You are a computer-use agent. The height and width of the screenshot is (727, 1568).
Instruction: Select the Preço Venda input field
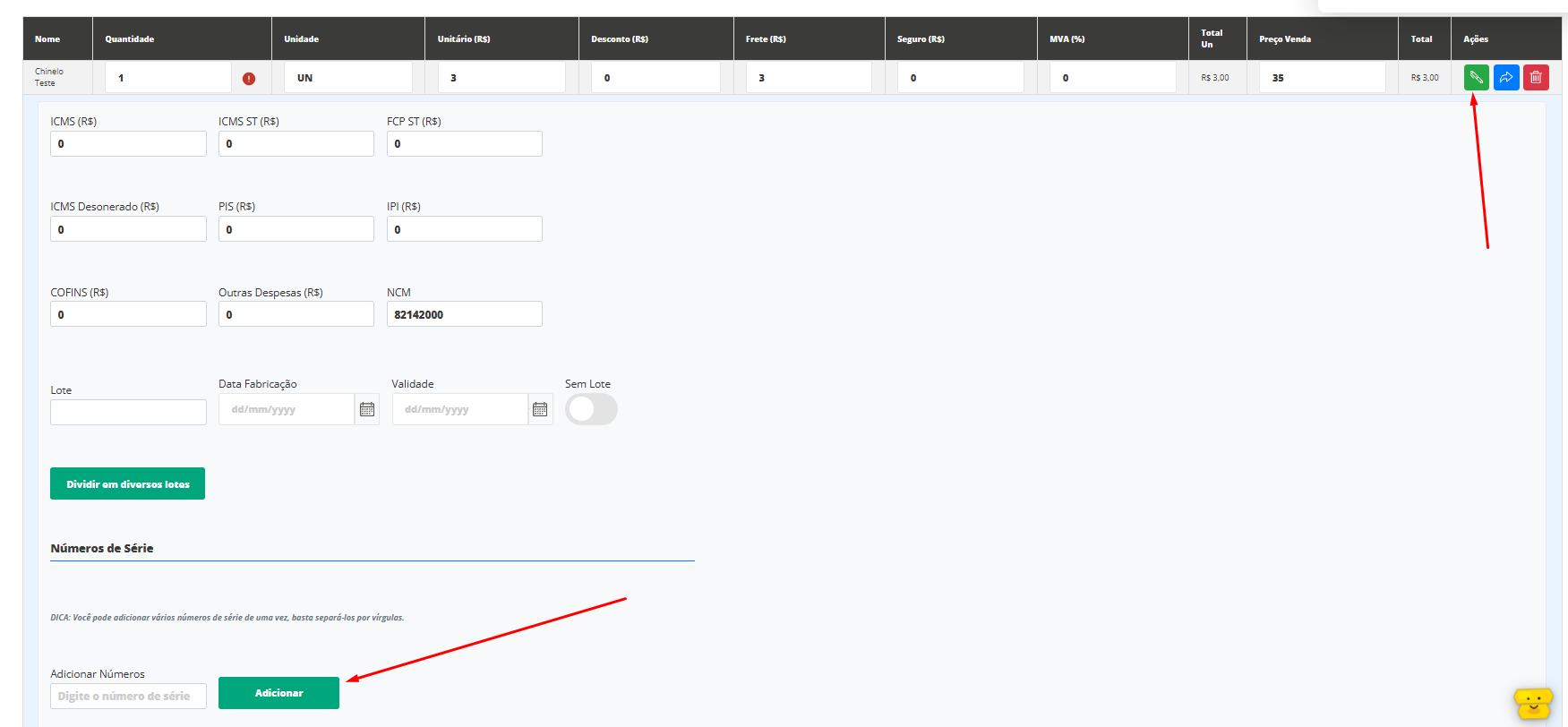click(x=1322, y=78)
